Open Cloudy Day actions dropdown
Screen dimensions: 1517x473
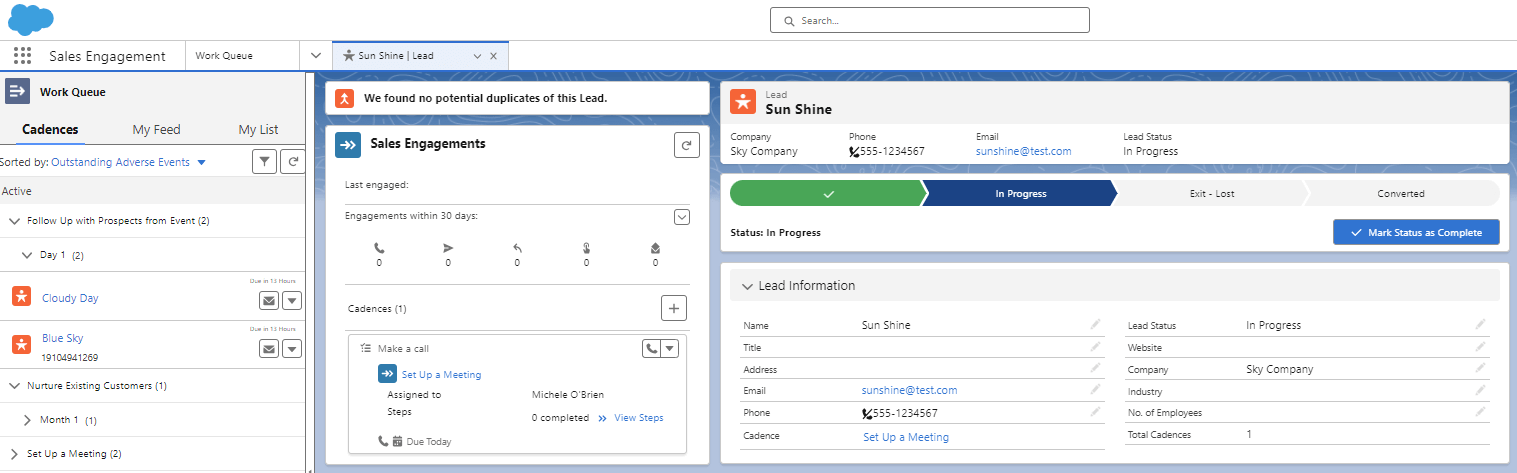292,300
